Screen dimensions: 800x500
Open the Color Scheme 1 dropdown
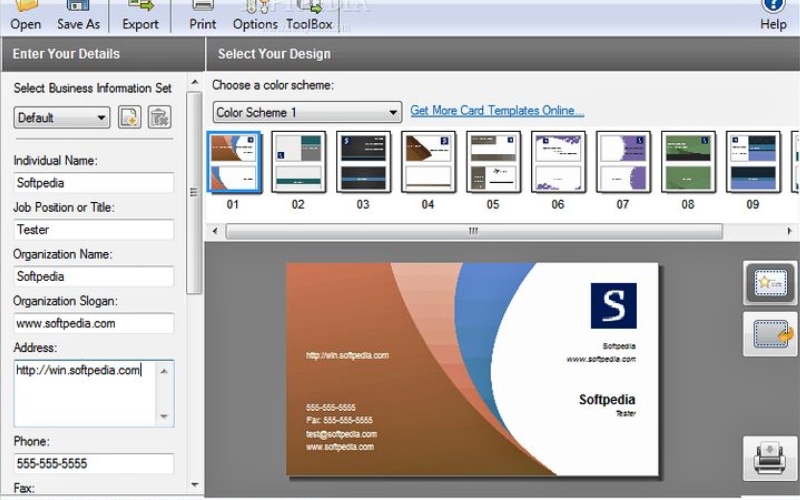(307, 112)
